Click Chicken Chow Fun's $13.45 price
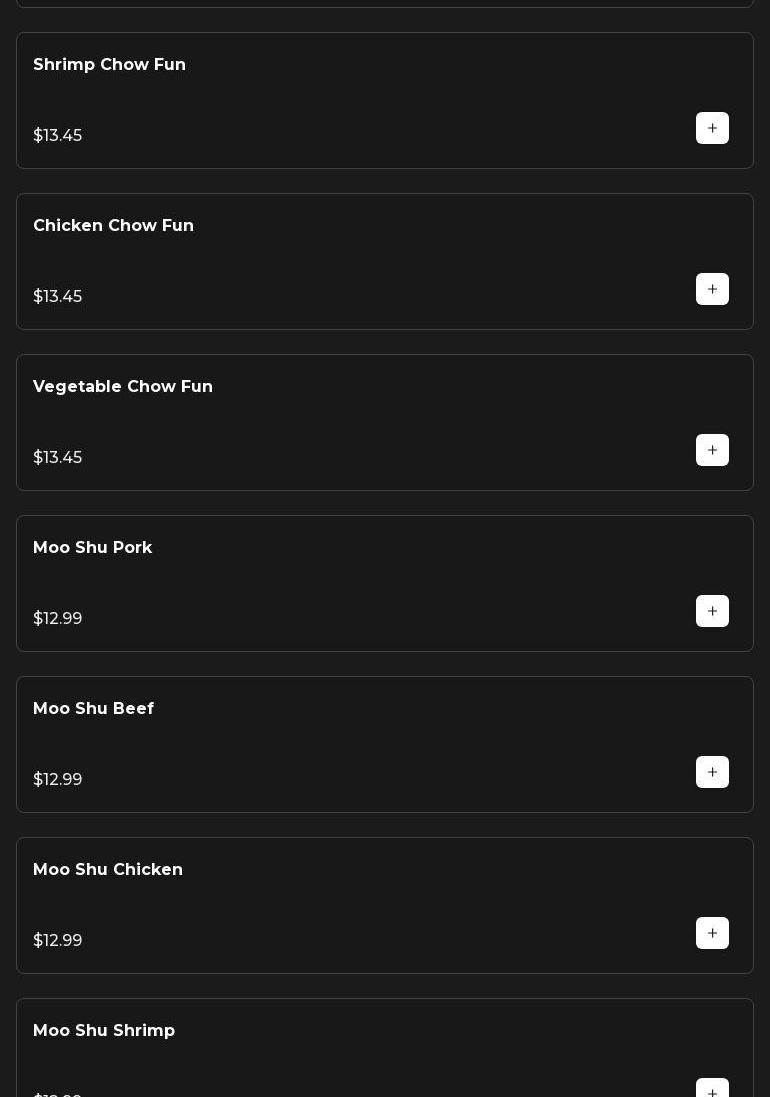 (58, 297)
